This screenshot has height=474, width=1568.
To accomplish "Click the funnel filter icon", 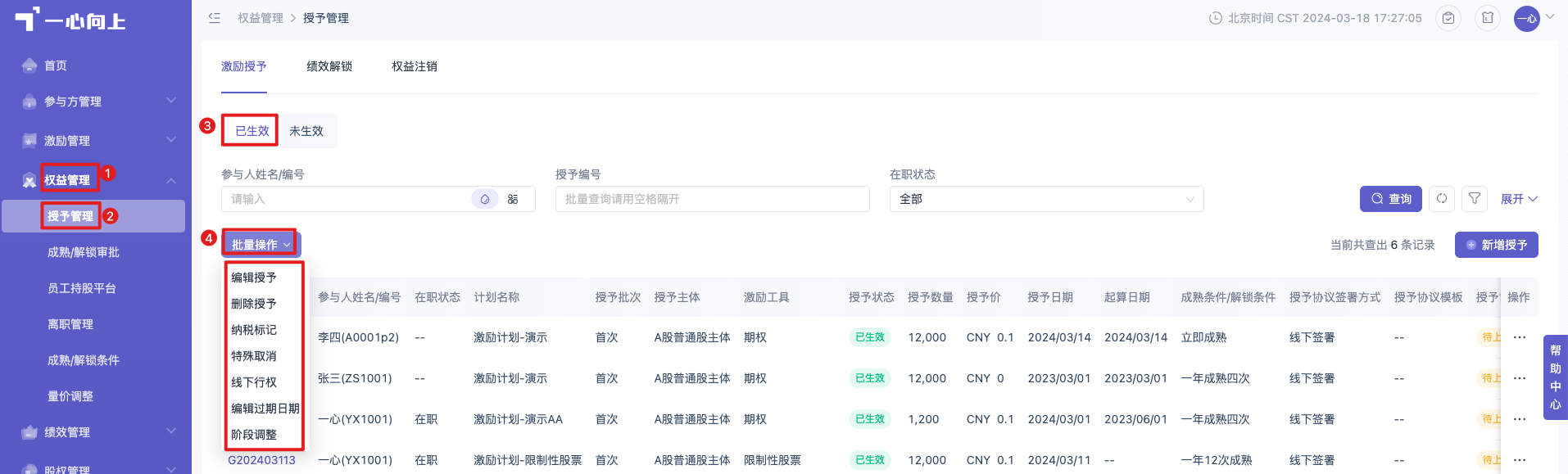I will click(x=1475, y=198).
